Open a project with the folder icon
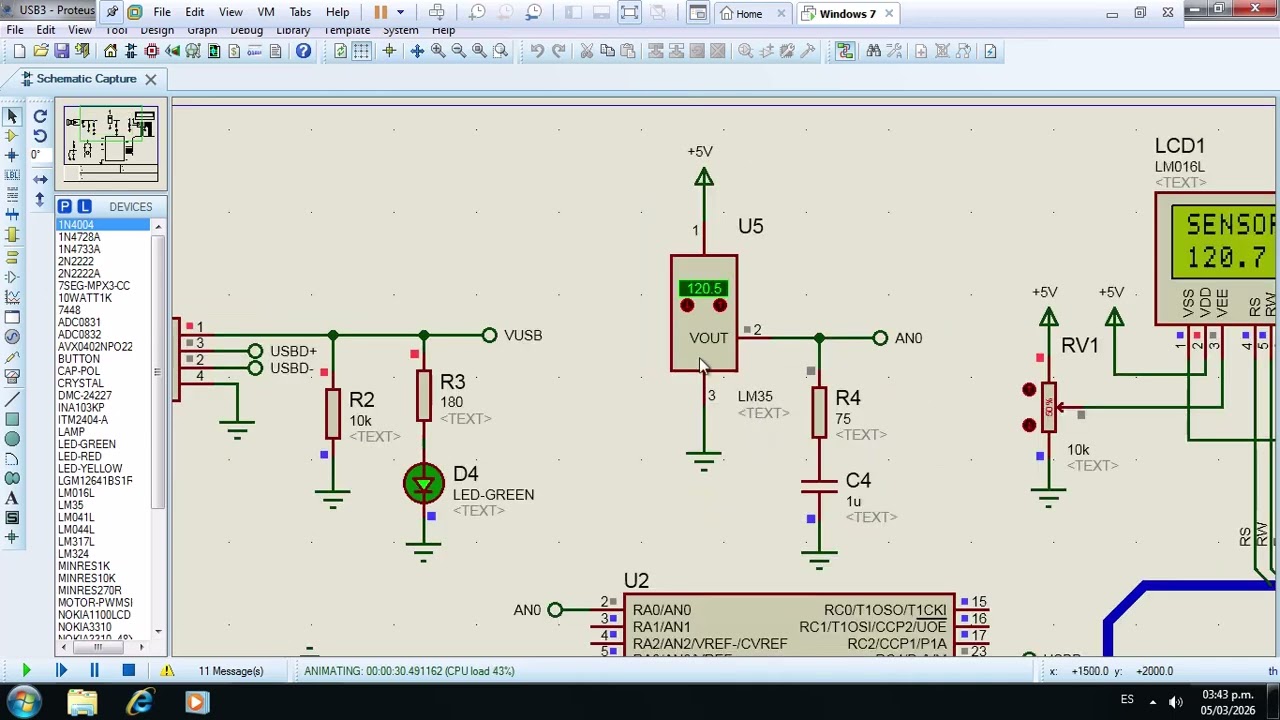Image resolution: width=1280 pixels, height=720 pixels. click(x=41, y=51)
